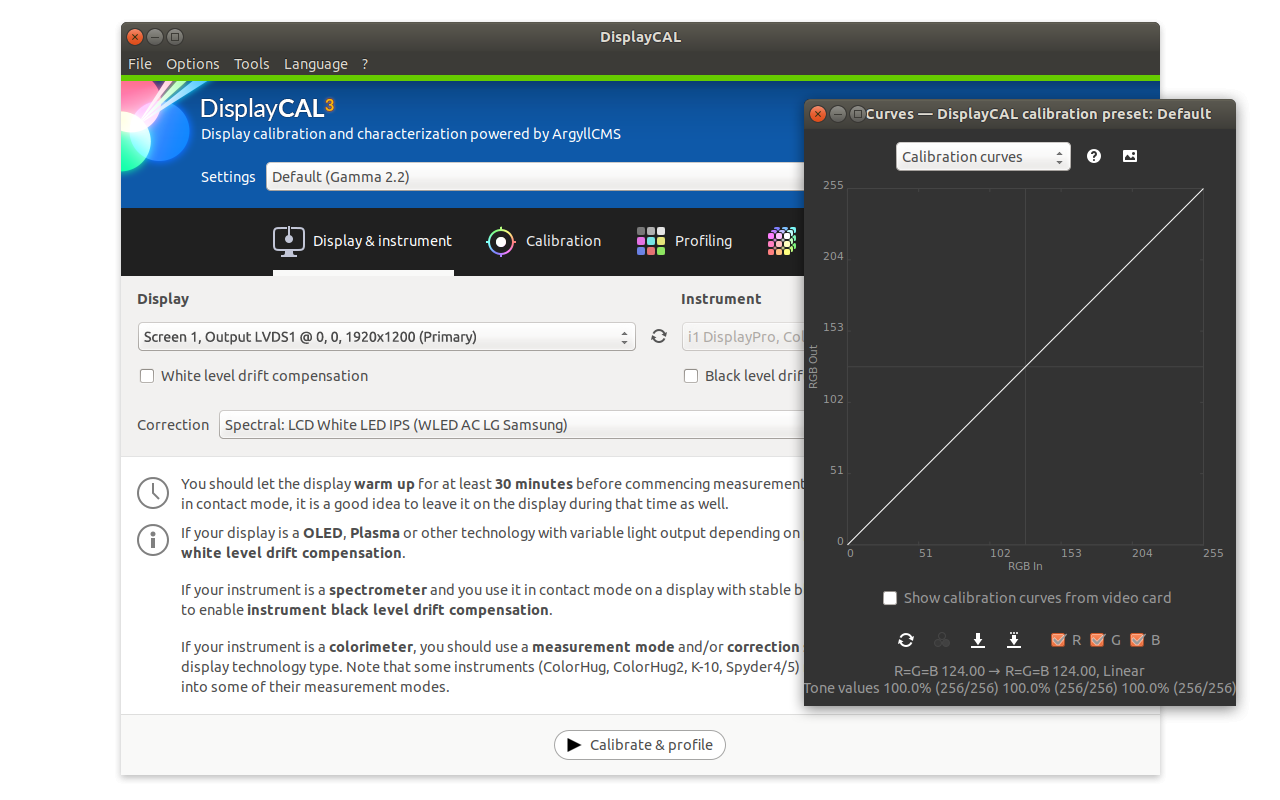Screen dimensions: 1280x800
Task: Click the 'white level drift compensation' bold note text
Action: [291, 553]
